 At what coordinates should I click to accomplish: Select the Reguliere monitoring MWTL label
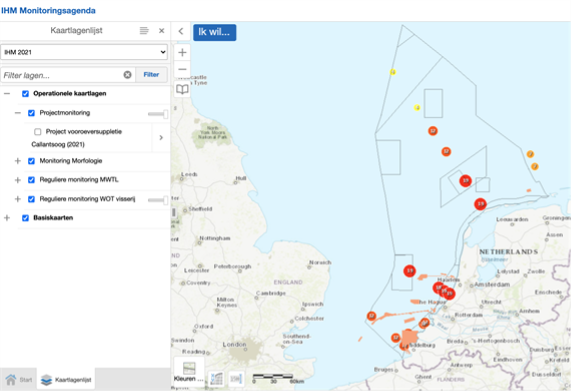pos(79,180)
